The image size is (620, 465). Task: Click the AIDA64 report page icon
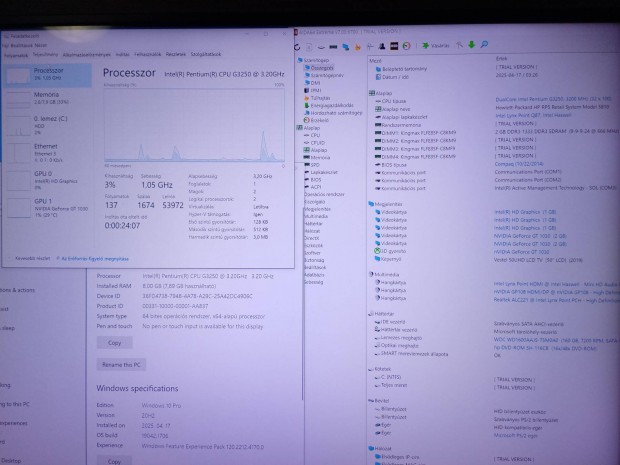pyautogui.click(x=309, y=47)
